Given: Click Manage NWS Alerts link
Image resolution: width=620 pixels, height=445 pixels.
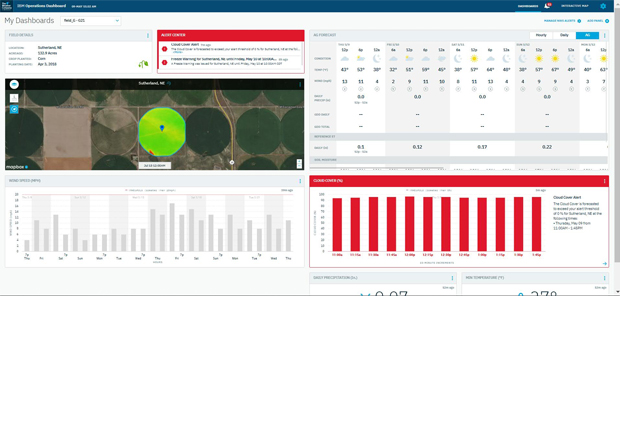Looking at the screenshot, I should (562, 21).
